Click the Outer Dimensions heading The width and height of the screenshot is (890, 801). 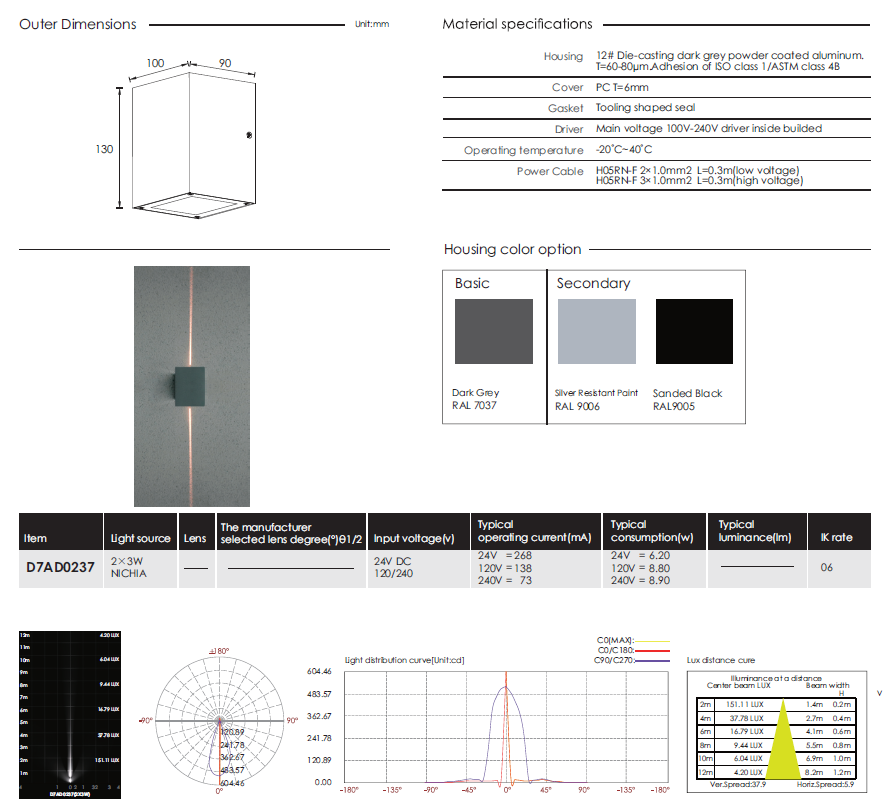click(x=78, y=24)
